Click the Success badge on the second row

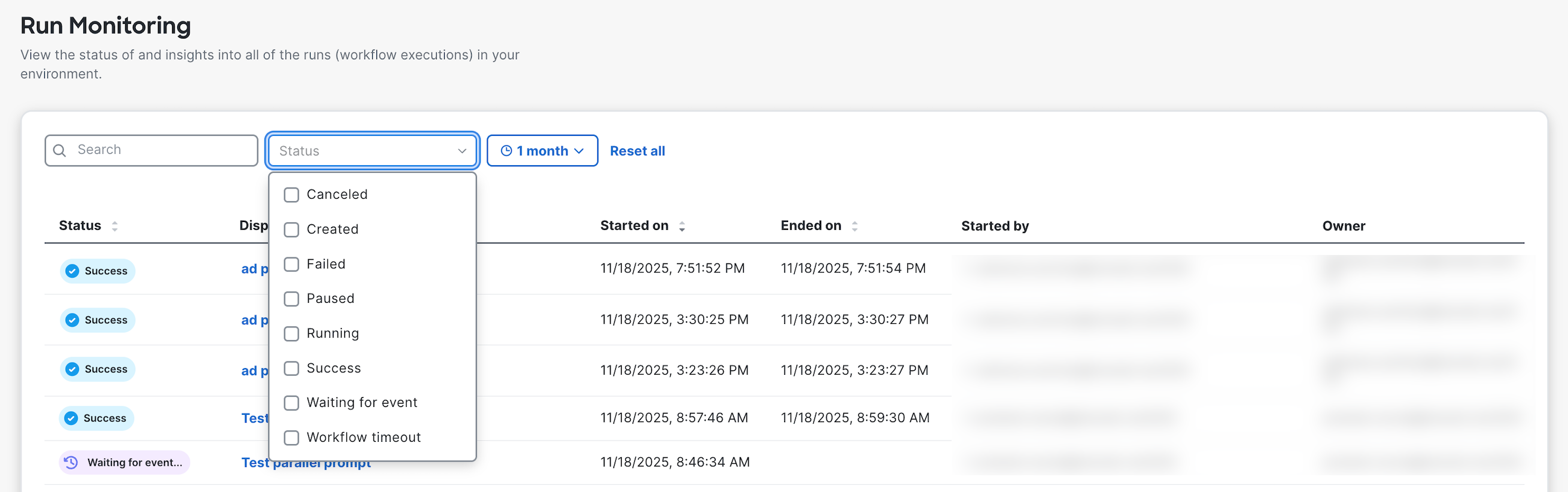[x=97, y=320]
